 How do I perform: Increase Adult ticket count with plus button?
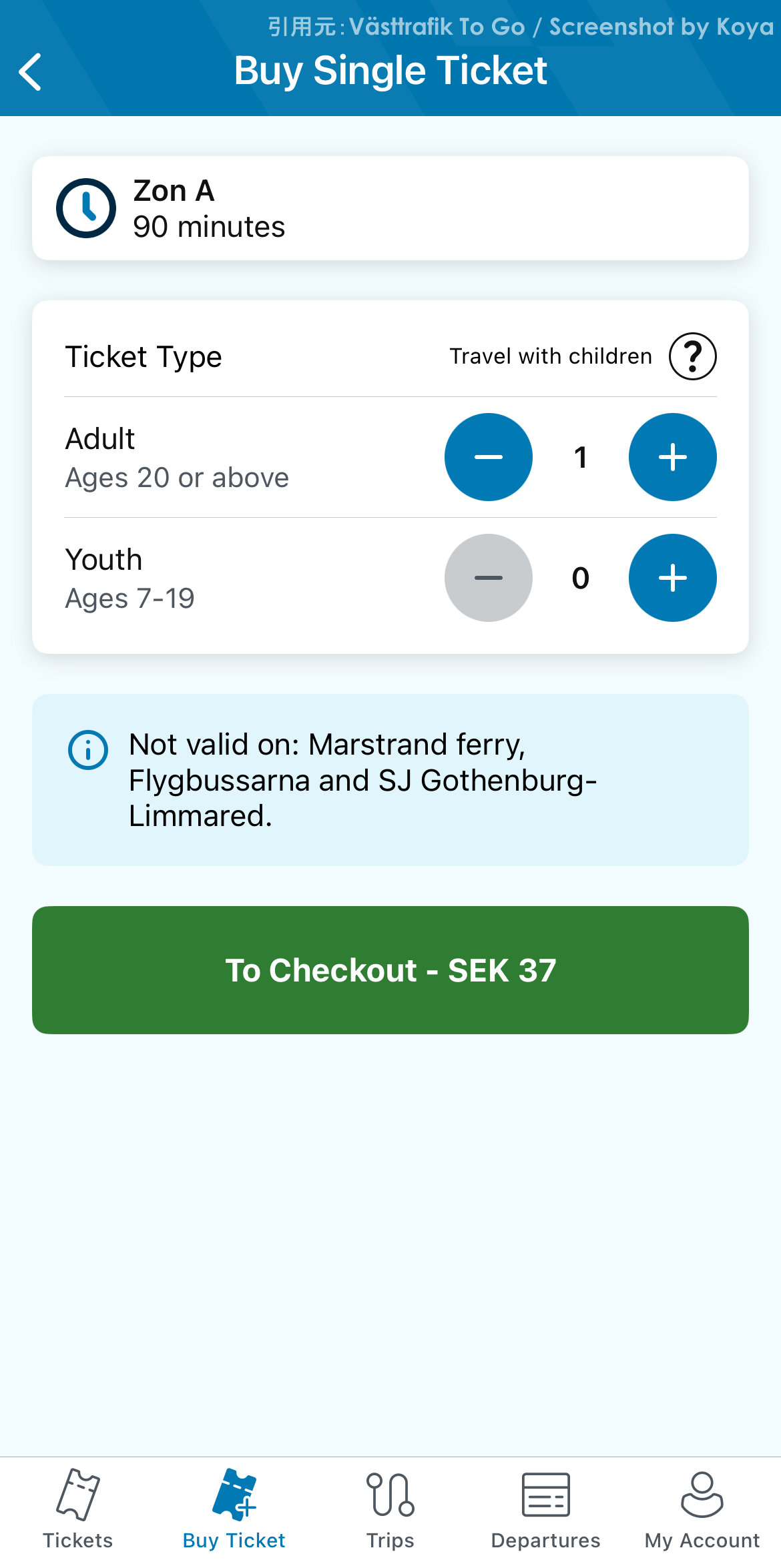coord(672,457)
